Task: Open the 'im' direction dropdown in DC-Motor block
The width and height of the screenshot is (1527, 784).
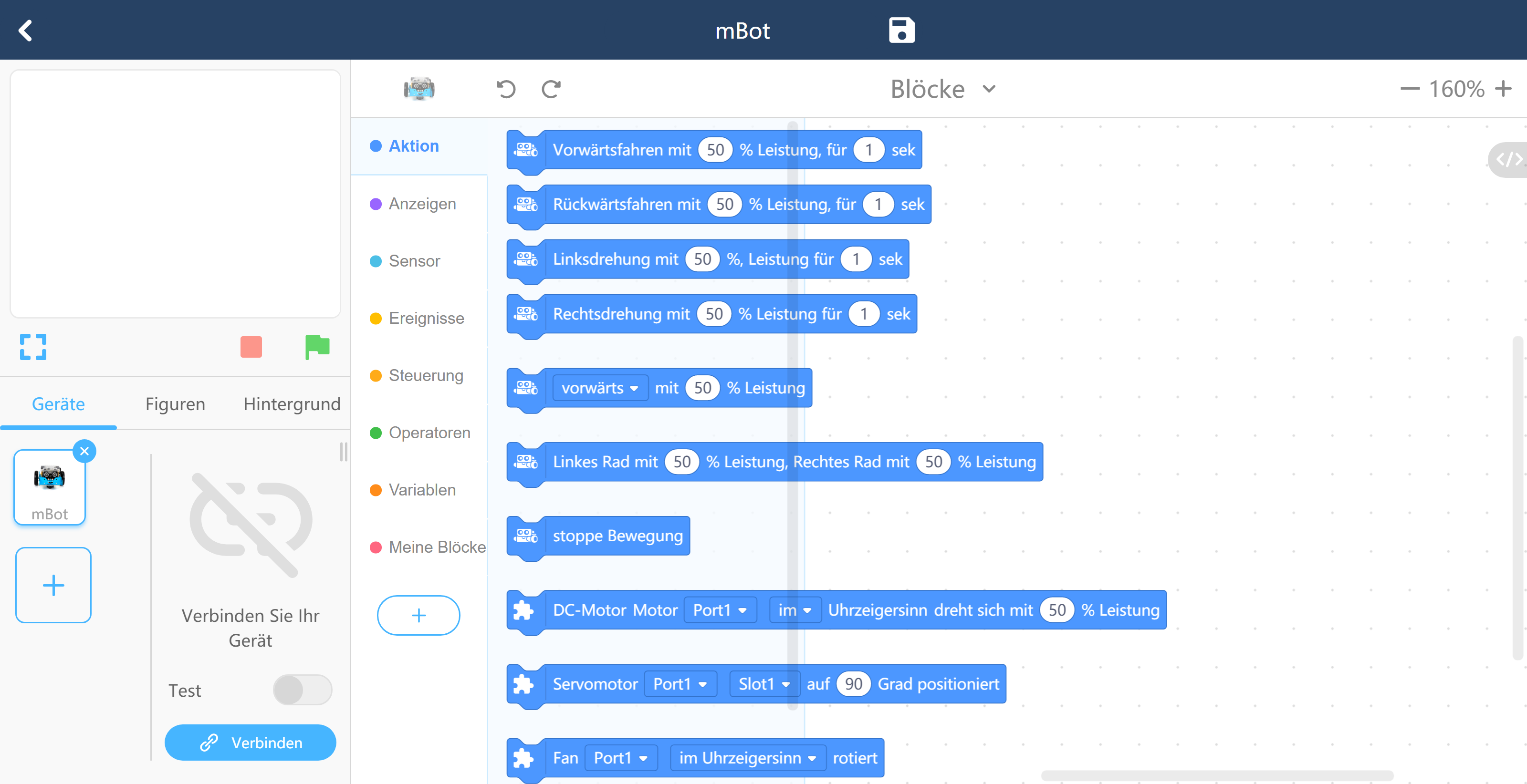Action: tap(795, 610)
